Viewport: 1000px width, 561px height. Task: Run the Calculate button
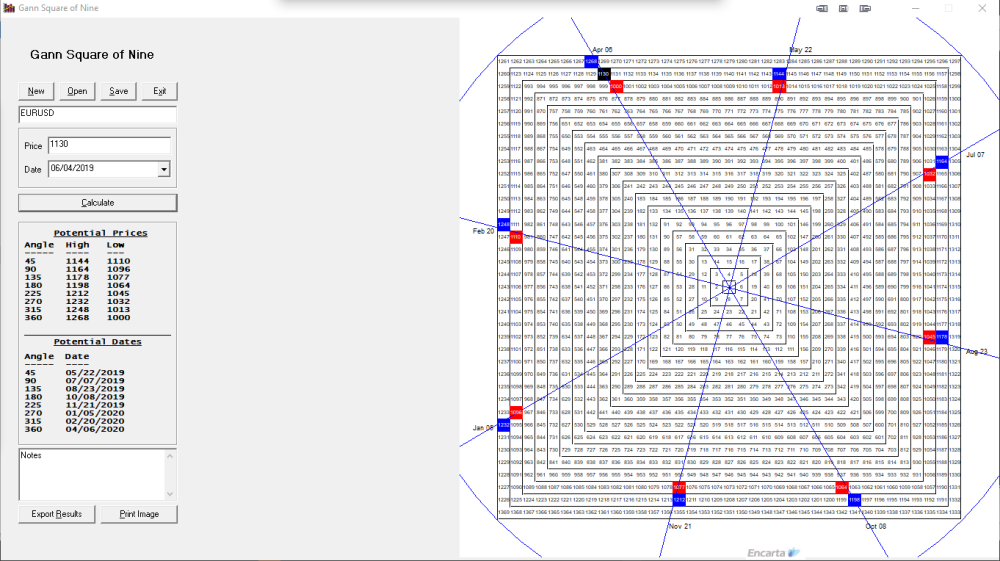point(97,203)
